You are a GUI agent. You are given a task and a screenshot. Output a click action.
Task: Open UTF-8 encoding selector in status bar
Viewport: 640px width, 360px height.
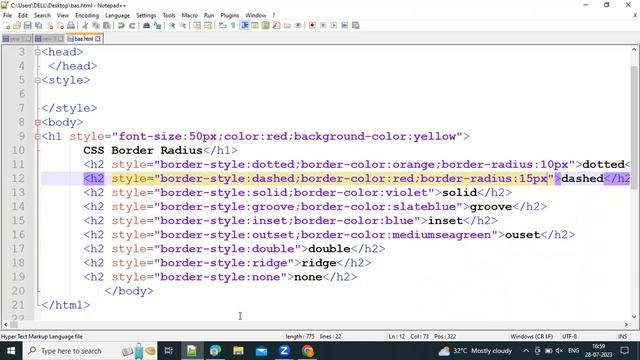pos(569,336)
